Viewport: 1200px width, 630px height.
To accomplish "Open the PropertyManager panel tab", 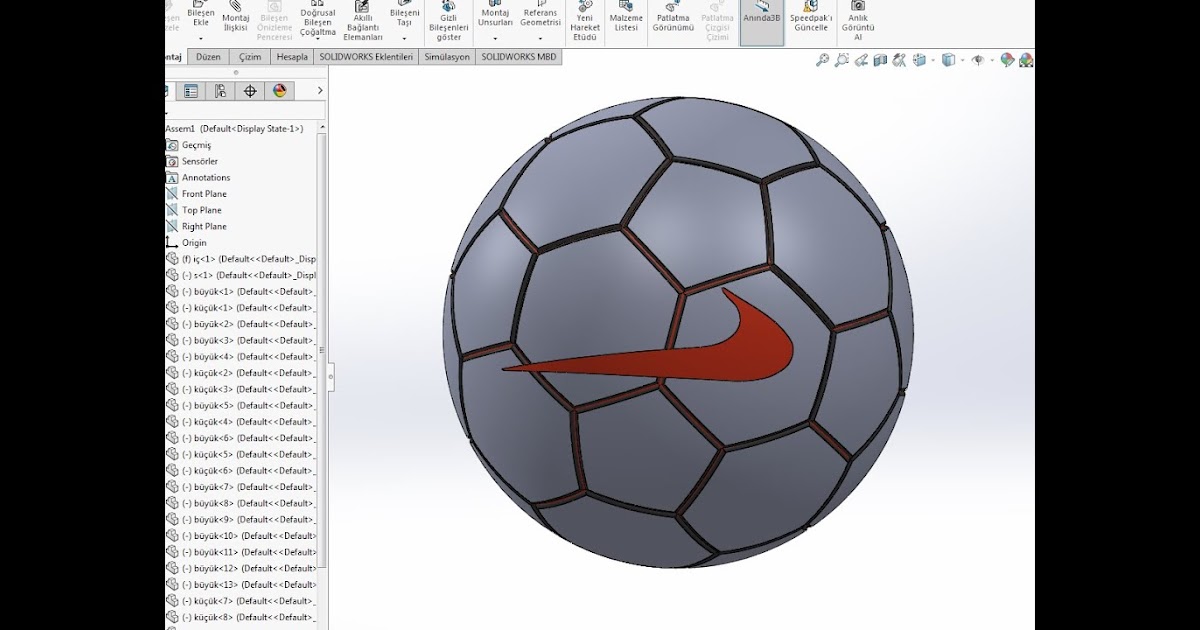I will pyautogui.click(x=191, y=91).
